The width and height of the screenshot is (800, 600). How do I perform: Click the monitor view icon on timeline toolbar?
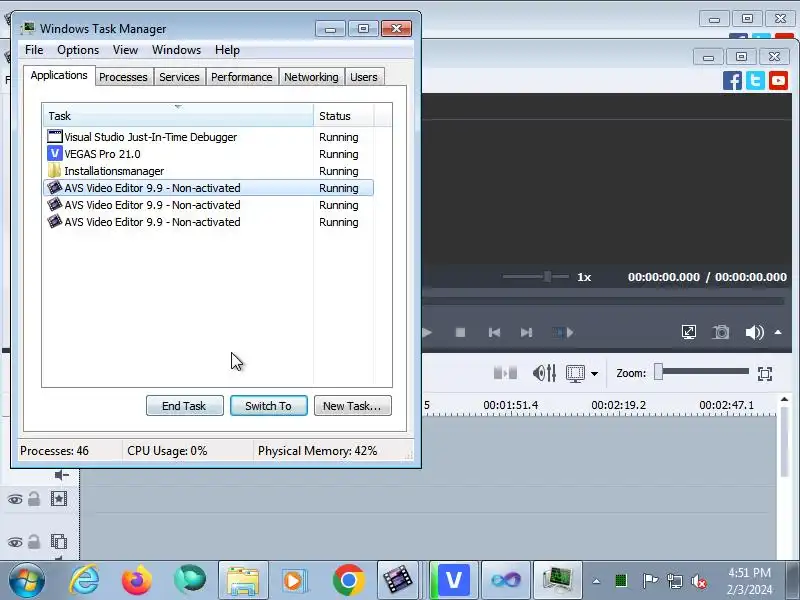tap(576, 373)
